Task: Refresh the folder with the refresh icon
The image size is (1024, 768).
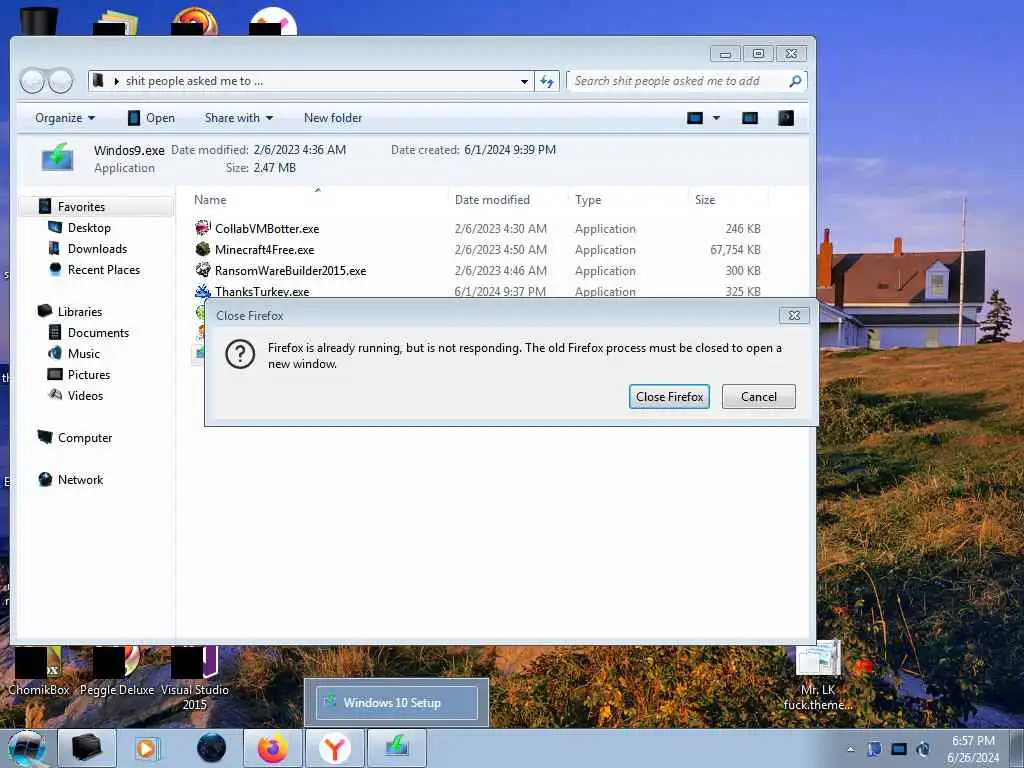Action: pos(547,82)
